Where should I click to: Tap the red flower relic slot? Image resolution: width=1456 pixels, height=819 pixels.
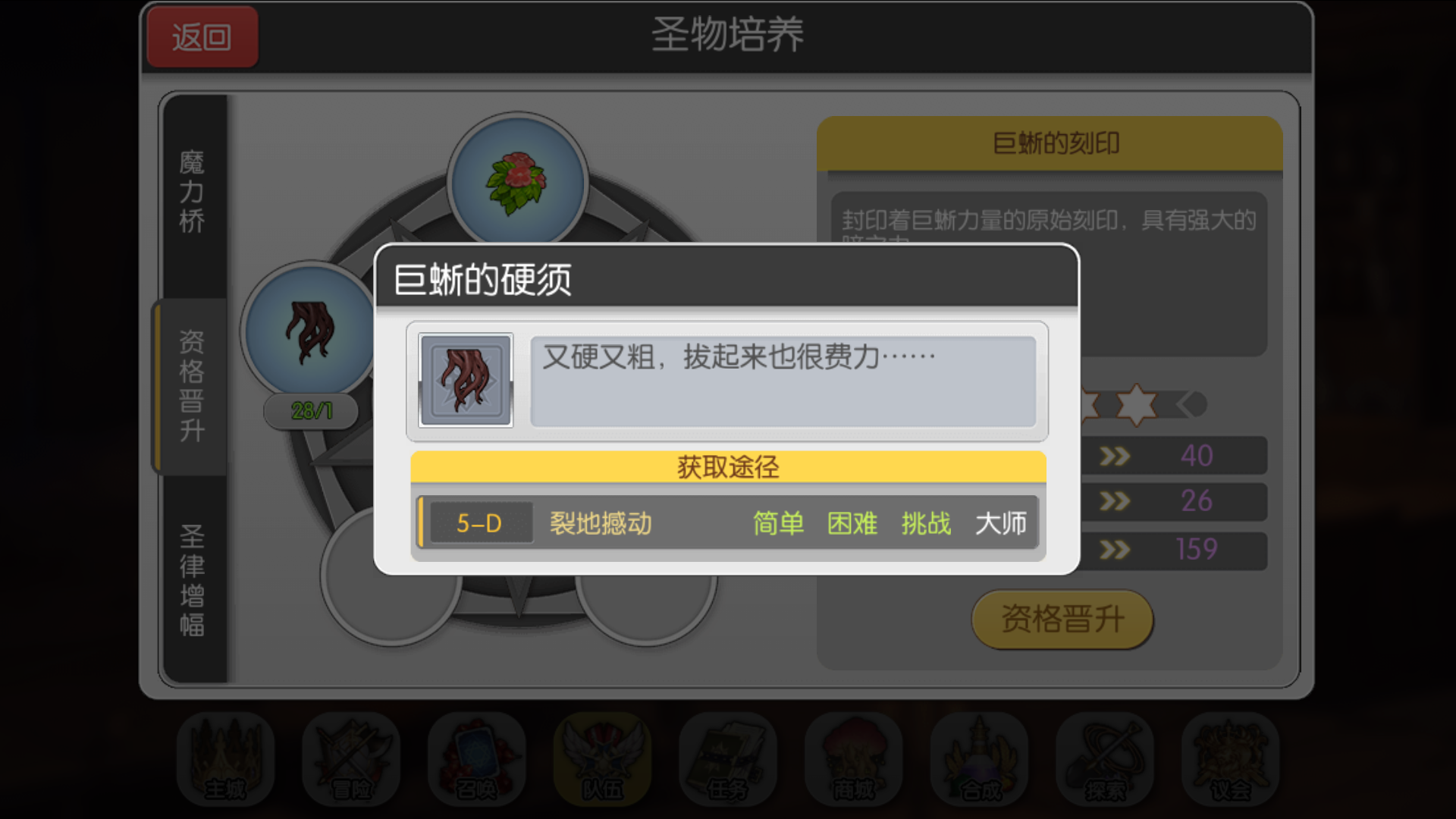point(517,183)
